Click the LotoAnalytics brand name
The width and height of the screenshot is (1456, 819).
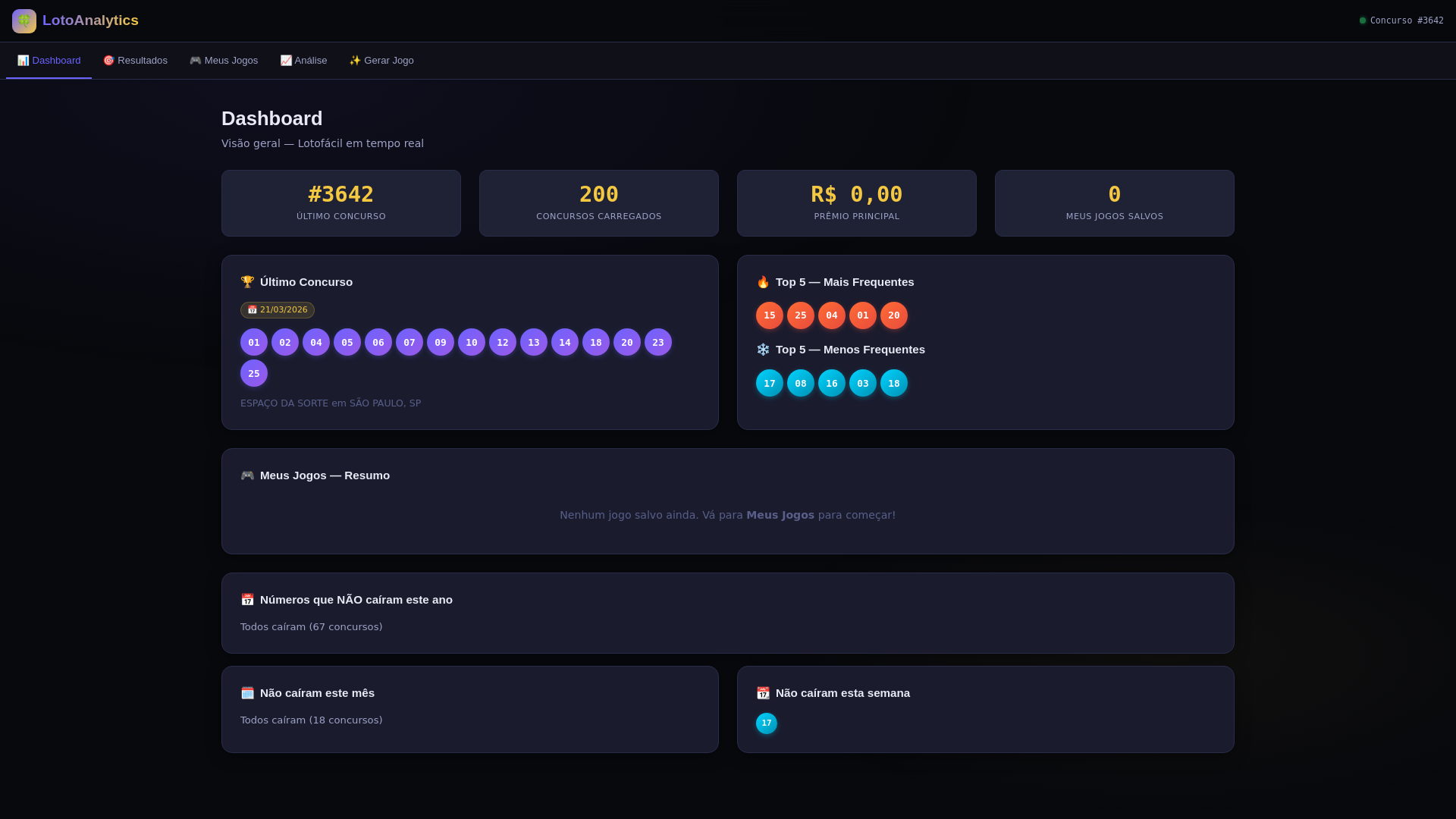[x=90, y=20]
